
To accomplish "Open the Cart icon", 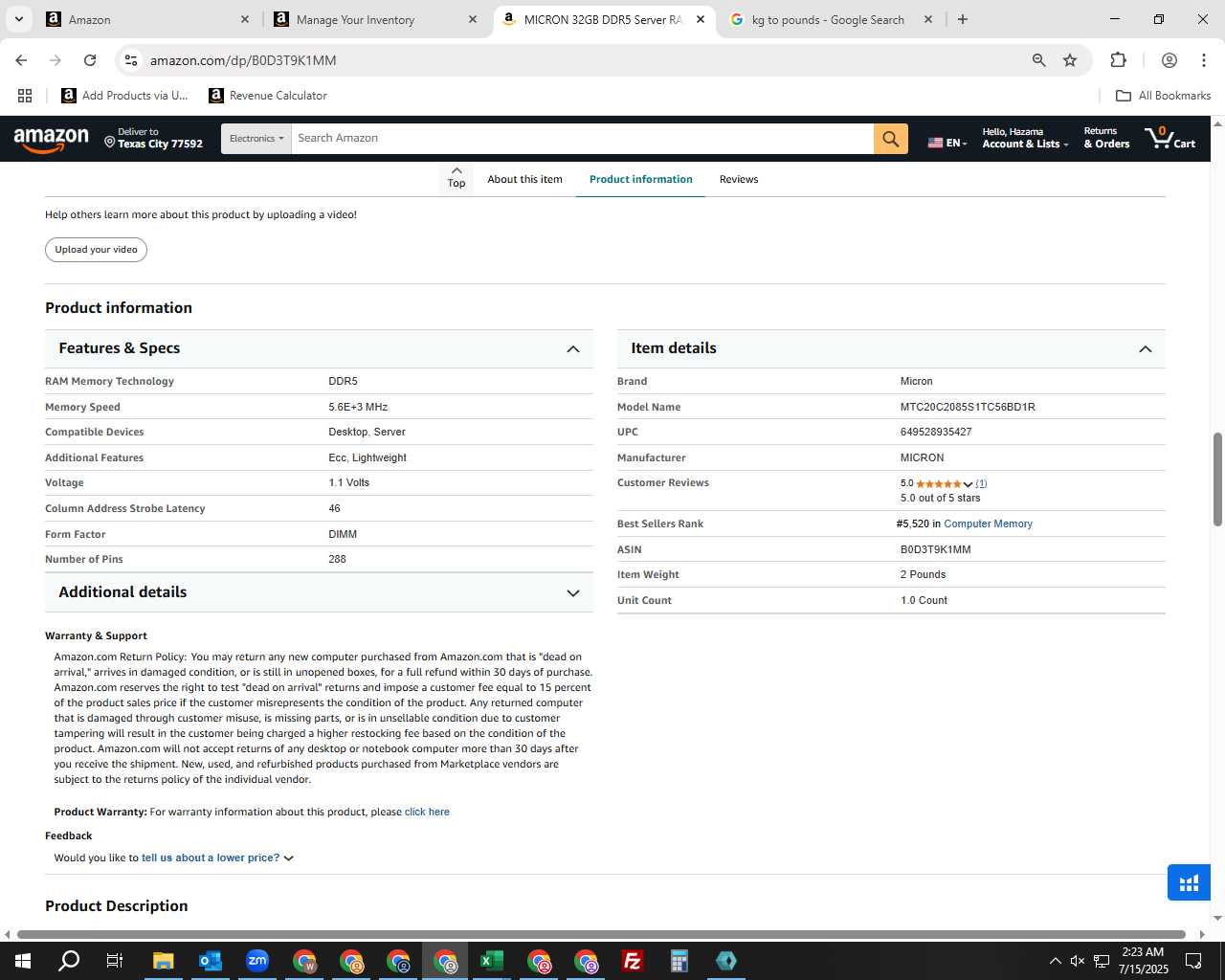I will point(1169,139).
